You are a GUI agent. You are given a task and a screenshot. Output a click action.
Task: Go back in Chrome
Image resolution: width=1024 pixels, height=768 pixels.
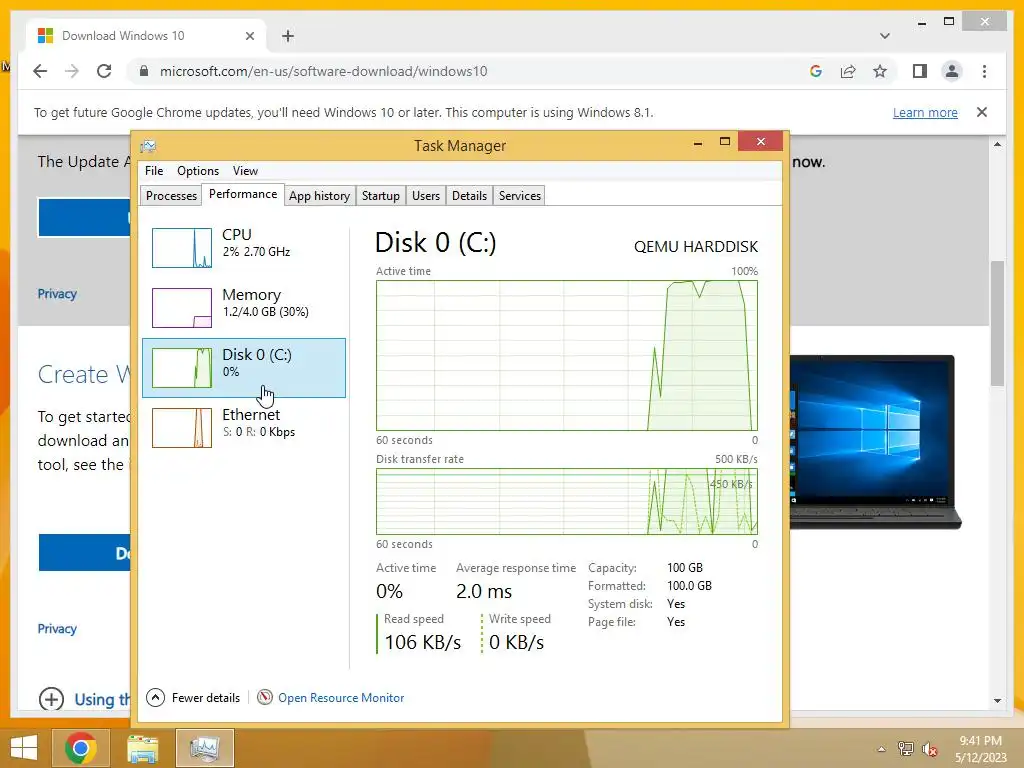40,71
